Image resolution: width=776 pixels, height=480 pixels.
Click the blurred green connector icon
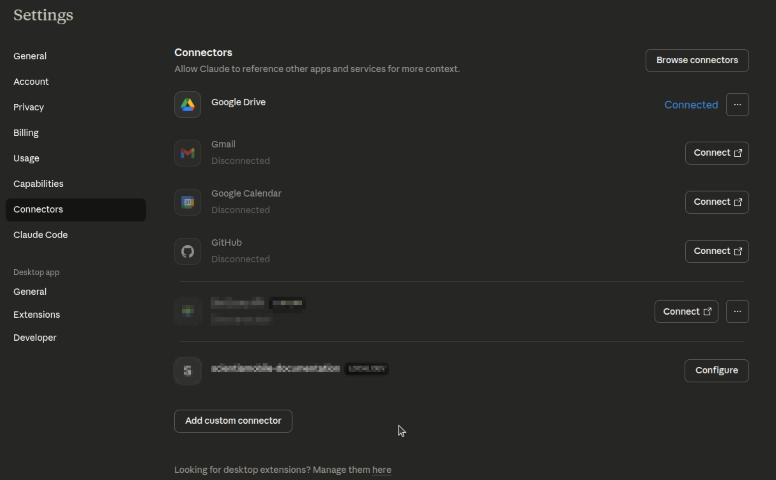coord(188,311)
